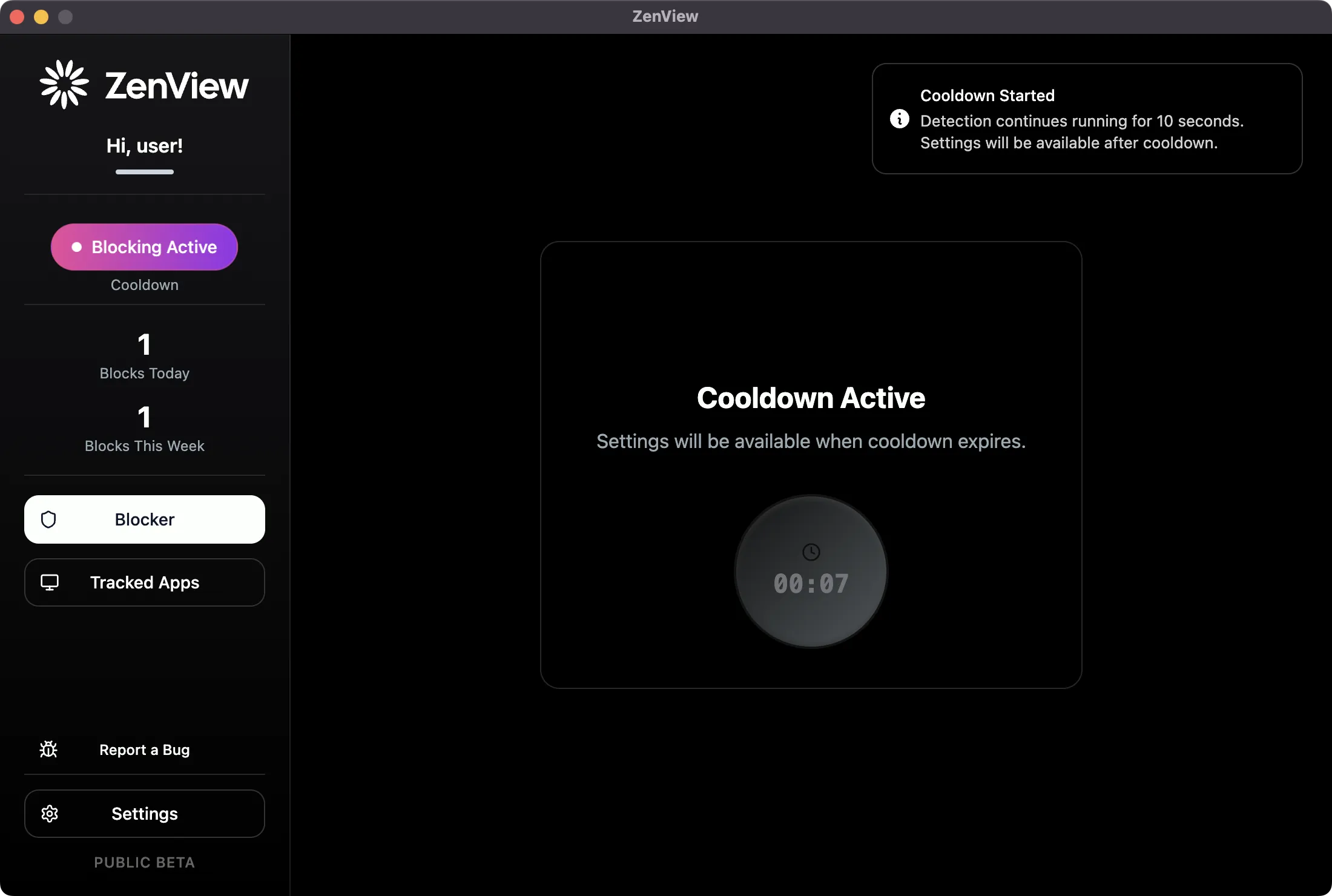Open Settings from the sidebar
The image size is (1332, 896).
click(x=144, y=814)
